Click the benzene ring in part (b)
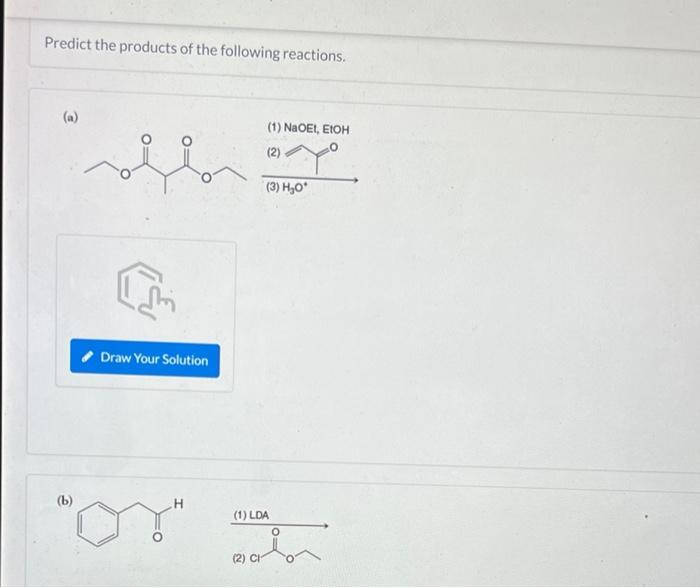Image resolution: width=700 pixels, height=588 pixels. [x=98, y=524]
